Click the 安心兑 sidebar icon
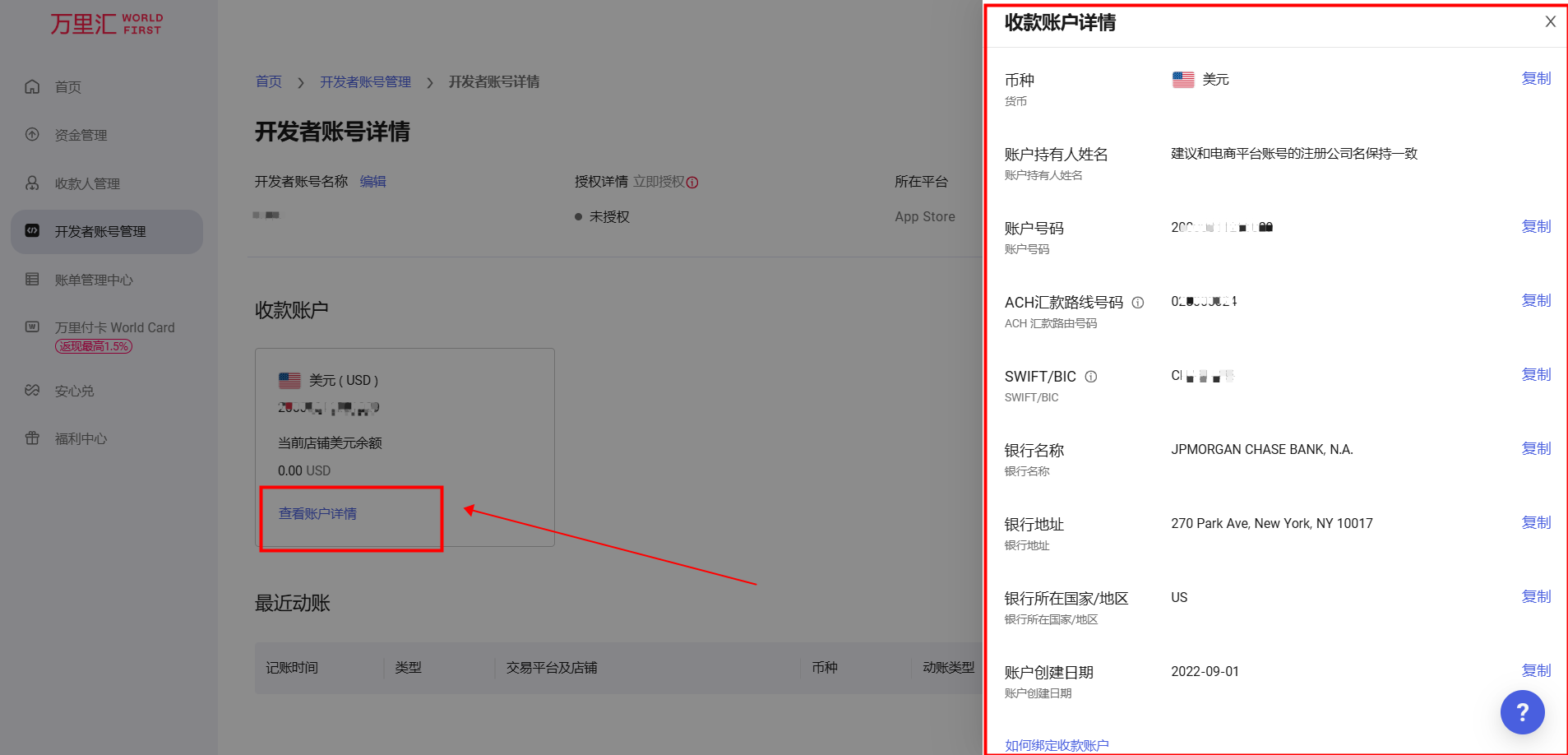Screen dimensions: 1568x755 32,390
